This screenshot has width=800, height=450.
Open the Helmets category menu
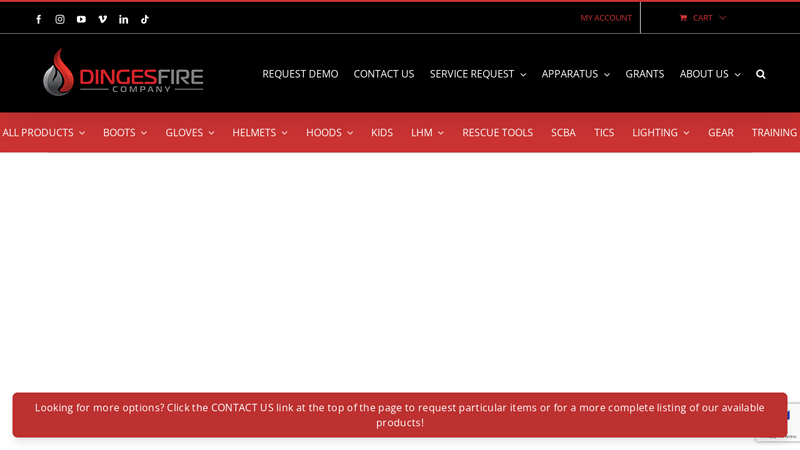259,133
